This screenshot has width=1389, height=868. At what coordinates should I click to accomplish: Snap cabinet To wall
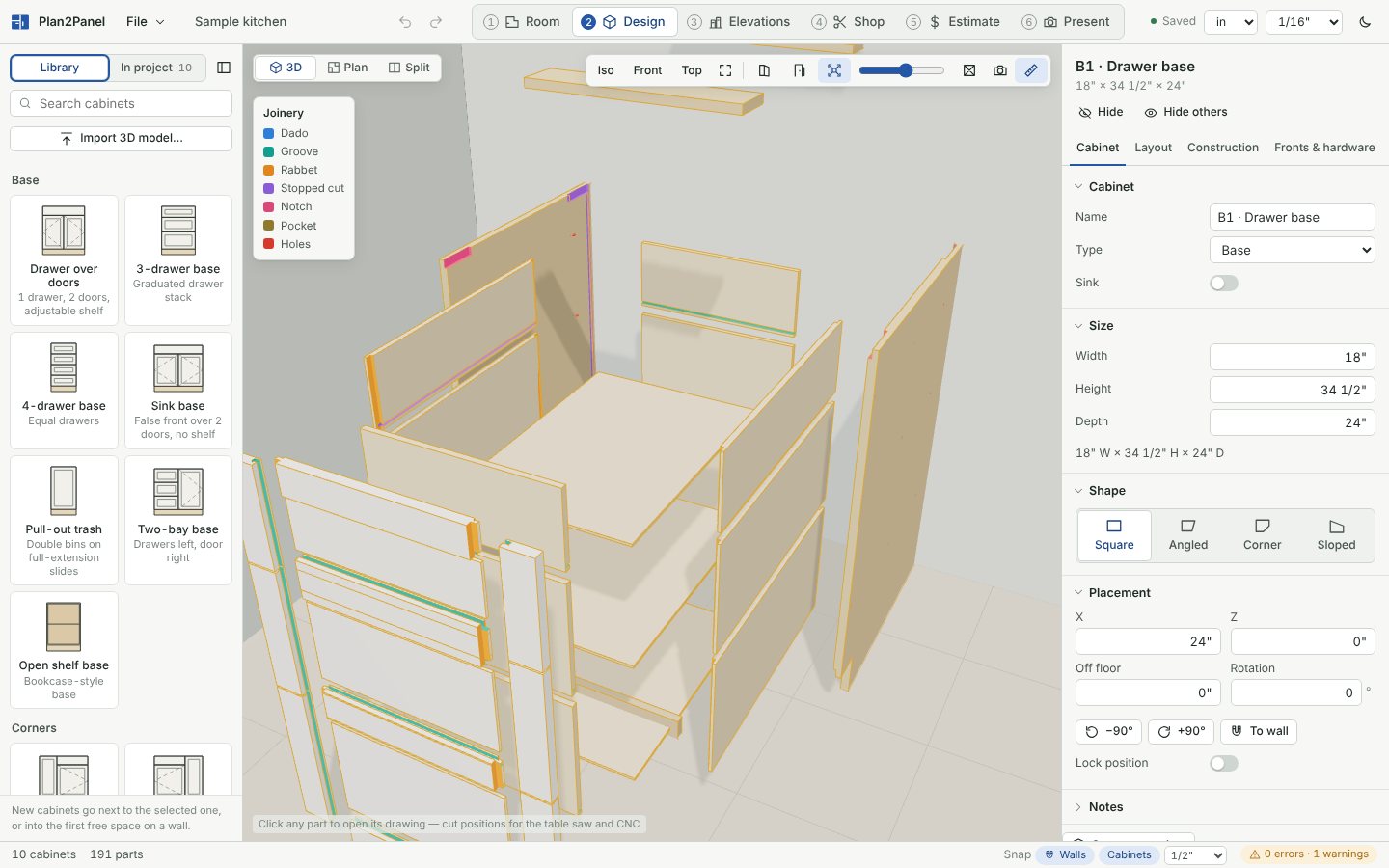click(1259, 731)
